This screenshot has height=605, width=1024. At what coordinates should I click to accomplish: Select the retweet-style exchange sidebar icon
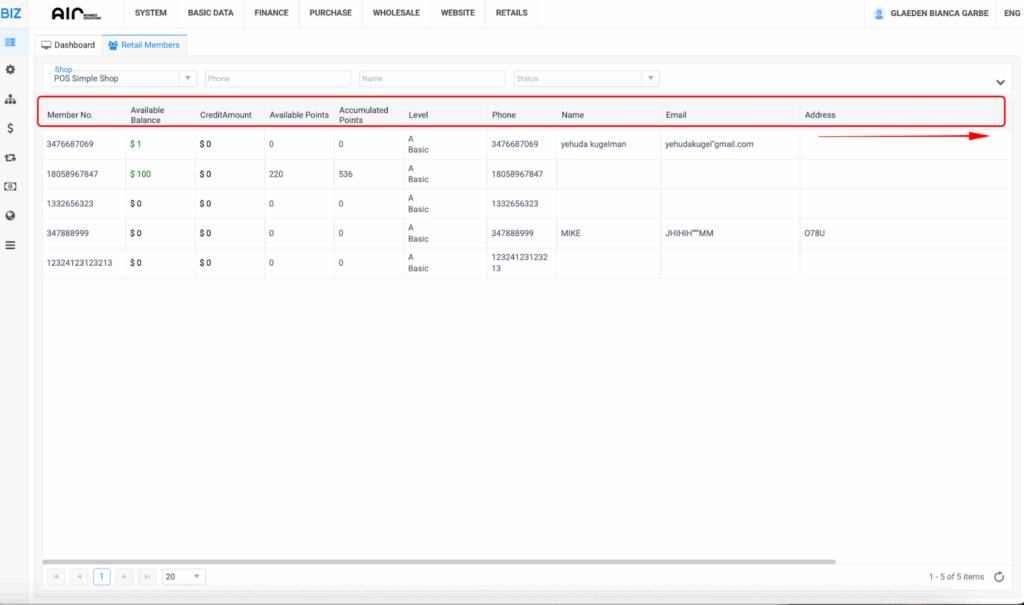coord(10,157)
